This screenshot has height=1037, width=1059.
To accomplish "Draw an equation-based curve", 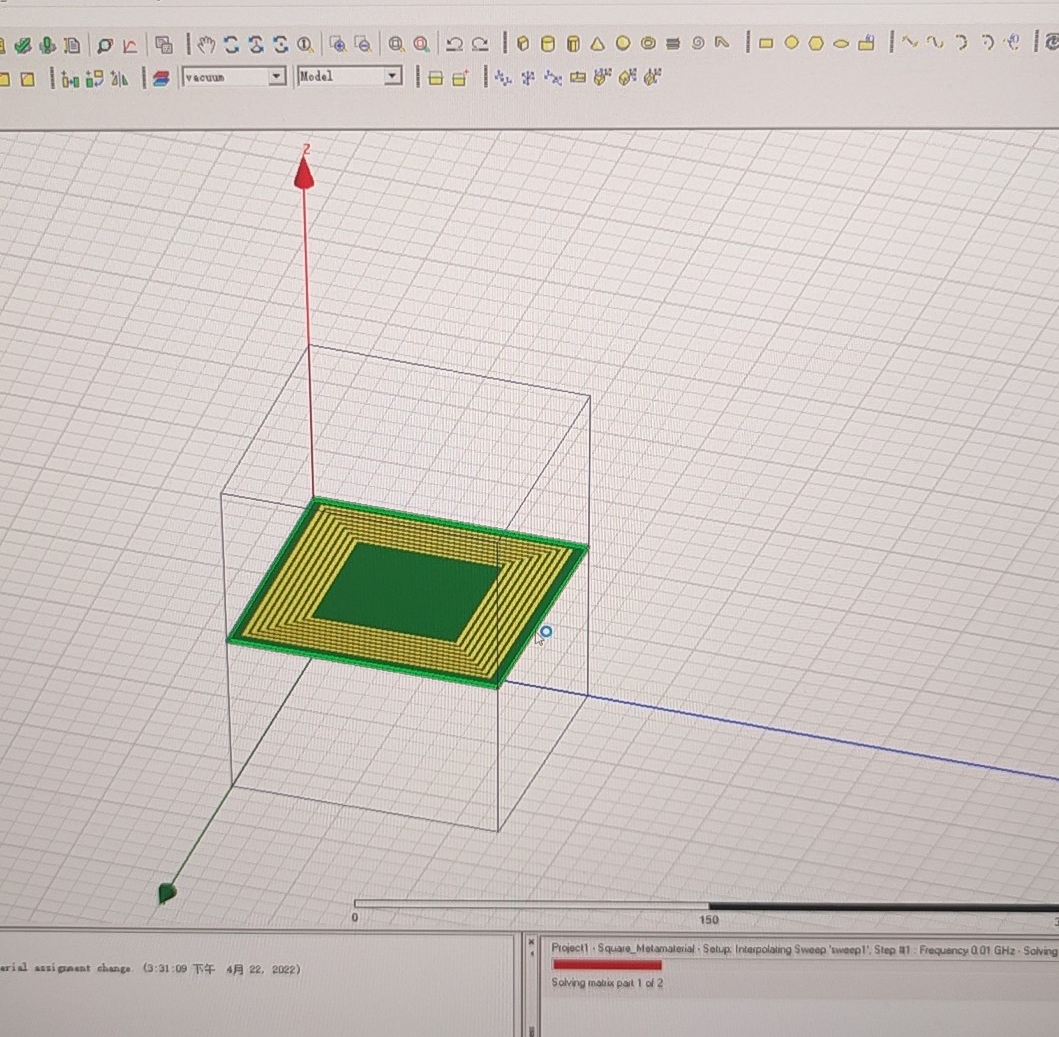I will 1013,43.
